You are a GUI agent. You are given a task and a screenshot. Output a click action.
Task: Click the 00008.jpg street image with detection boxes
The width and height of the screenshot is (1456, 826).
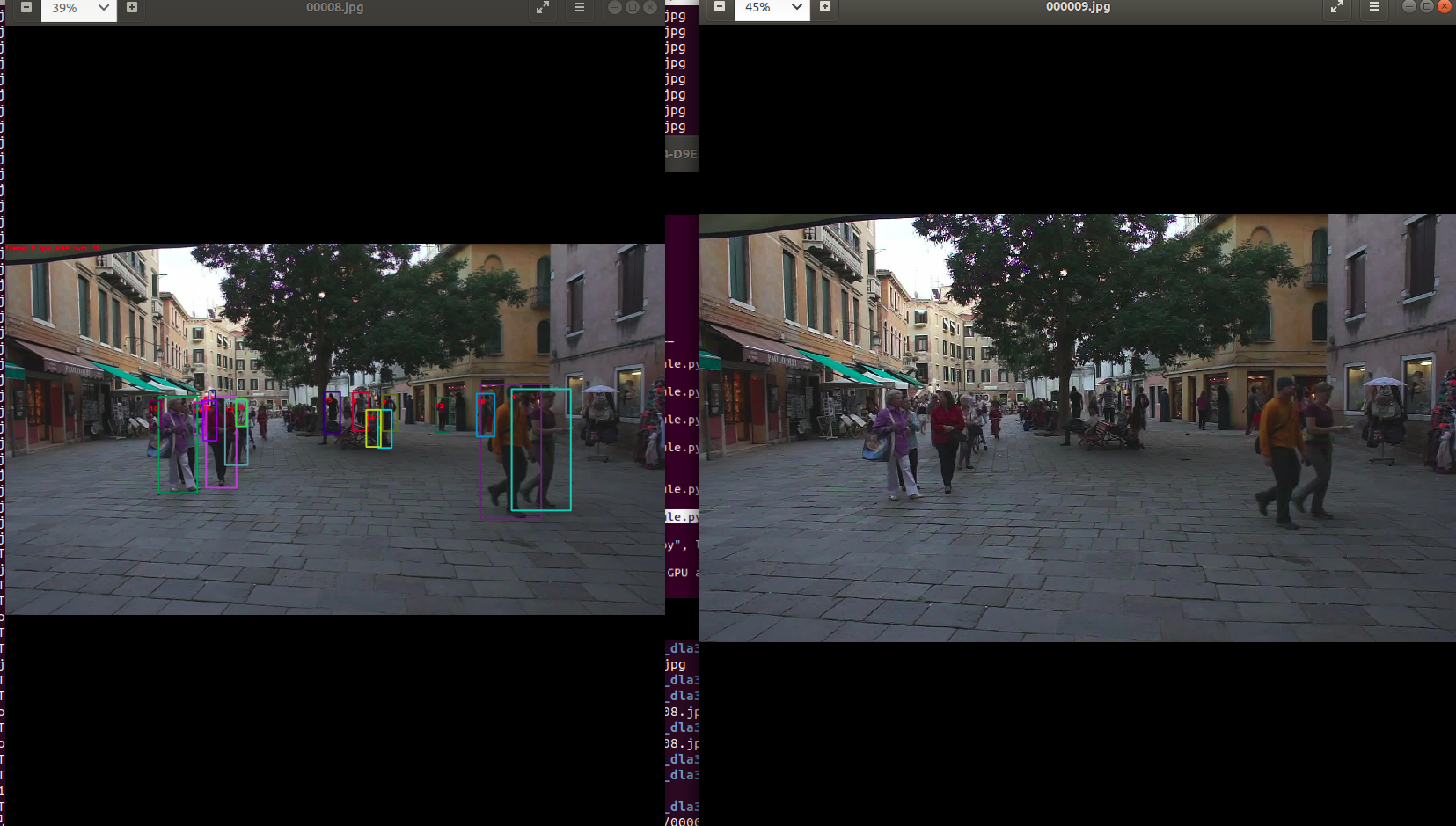(x=335, y=429)
